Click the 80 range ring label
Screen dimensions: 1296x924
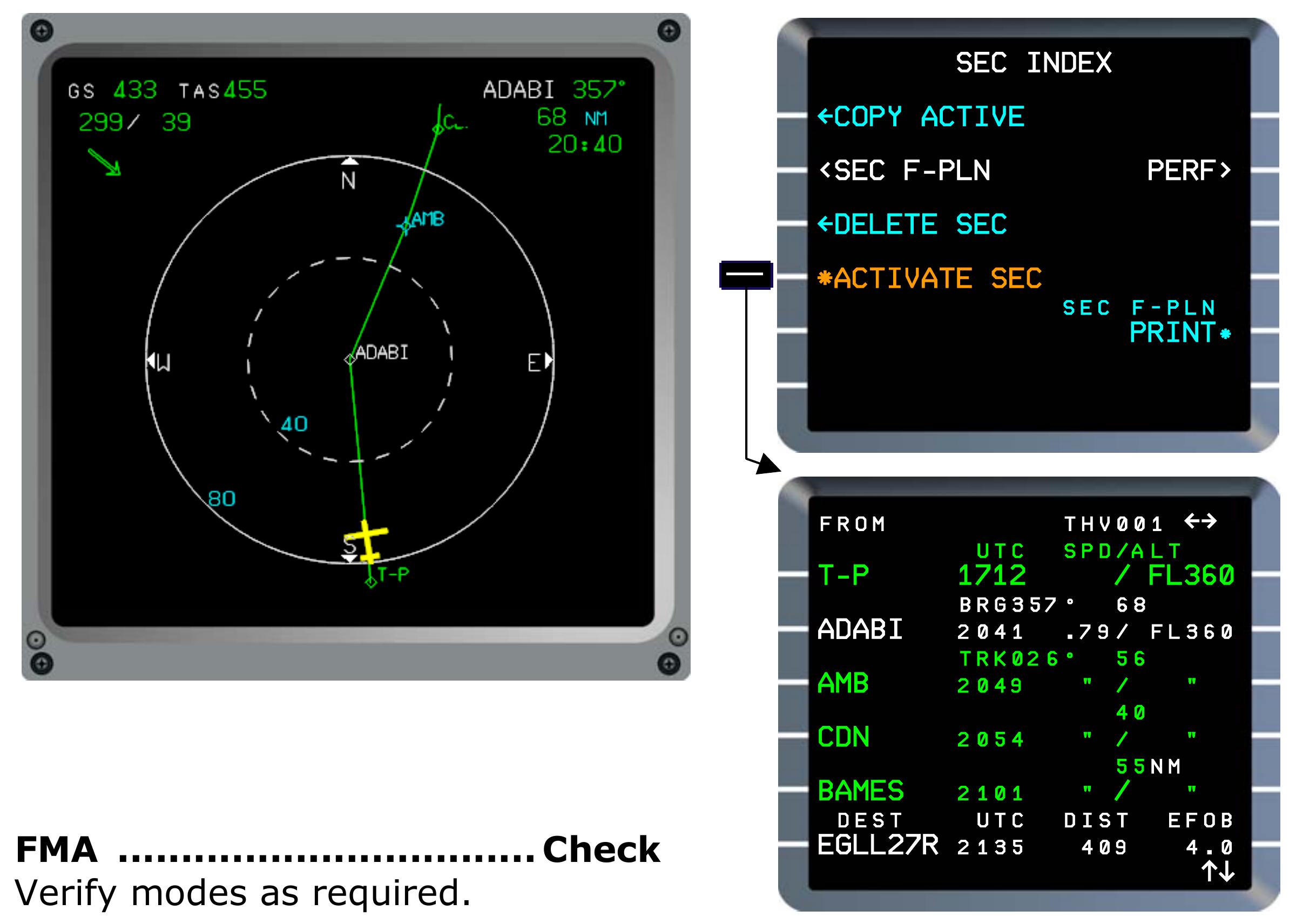(x=222, y=499)
